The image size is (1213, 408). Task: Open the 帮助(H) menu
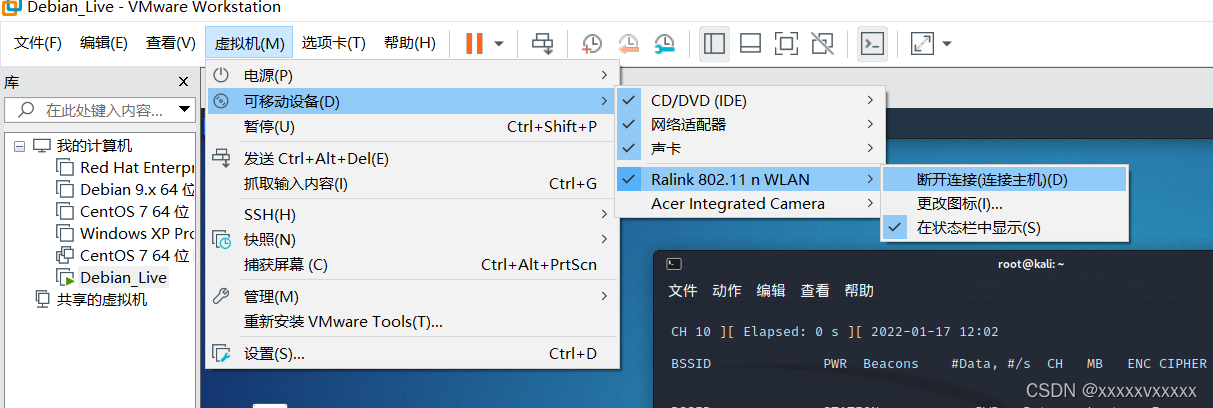410,43
